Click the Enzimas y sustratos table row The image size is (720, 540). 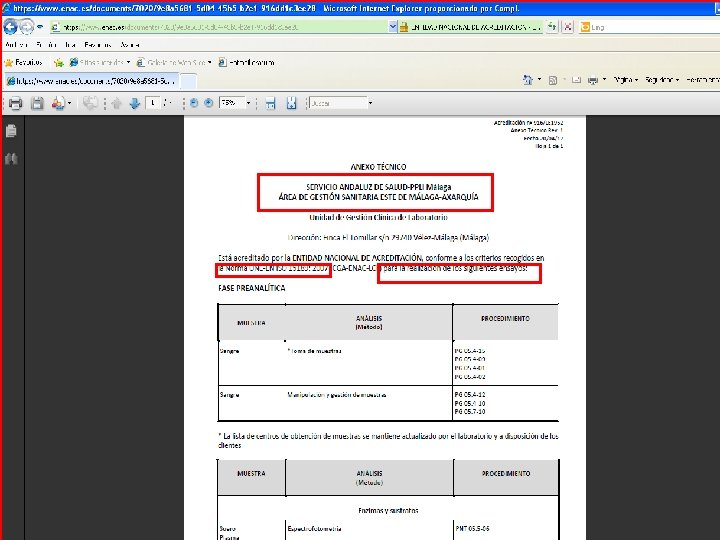(388, 511)
